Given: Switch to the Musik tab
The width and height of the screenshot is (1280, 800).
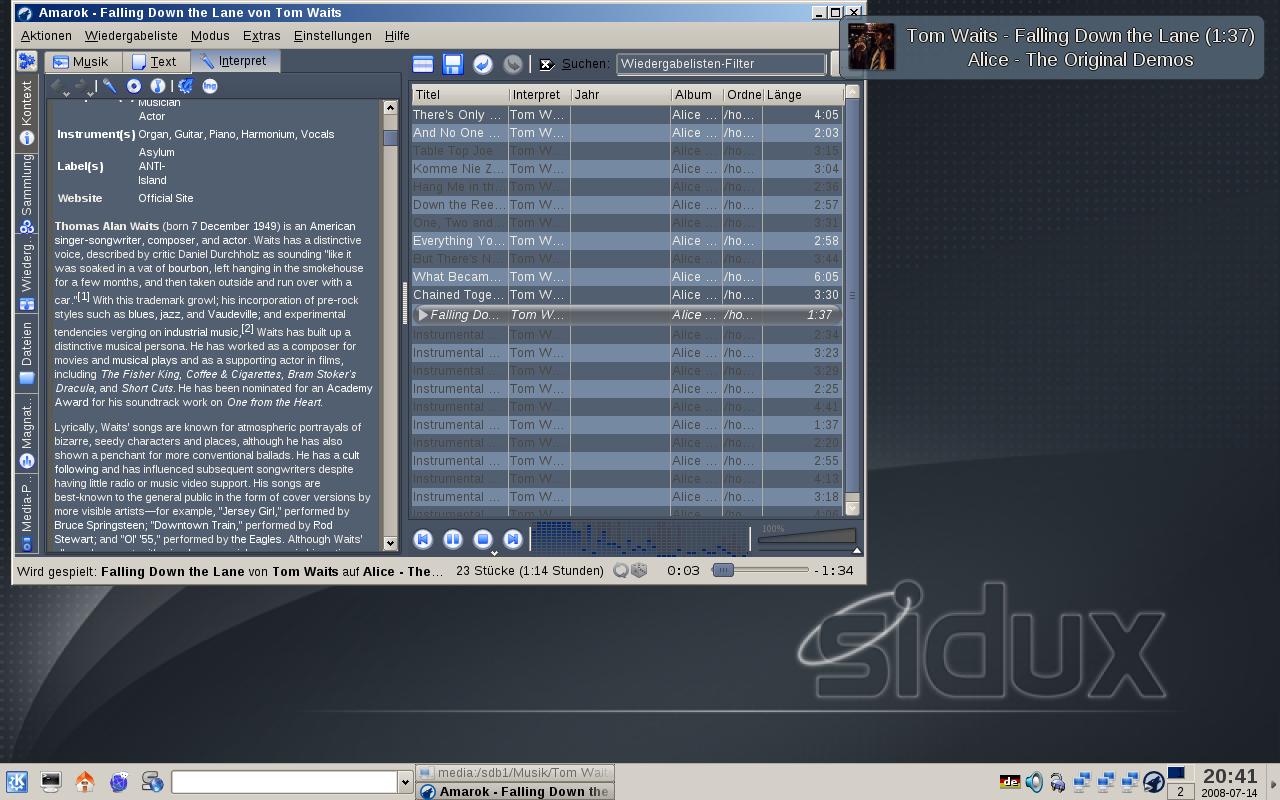Looking at the screenshot, I should pyautogui.click(x=81, y=62).
